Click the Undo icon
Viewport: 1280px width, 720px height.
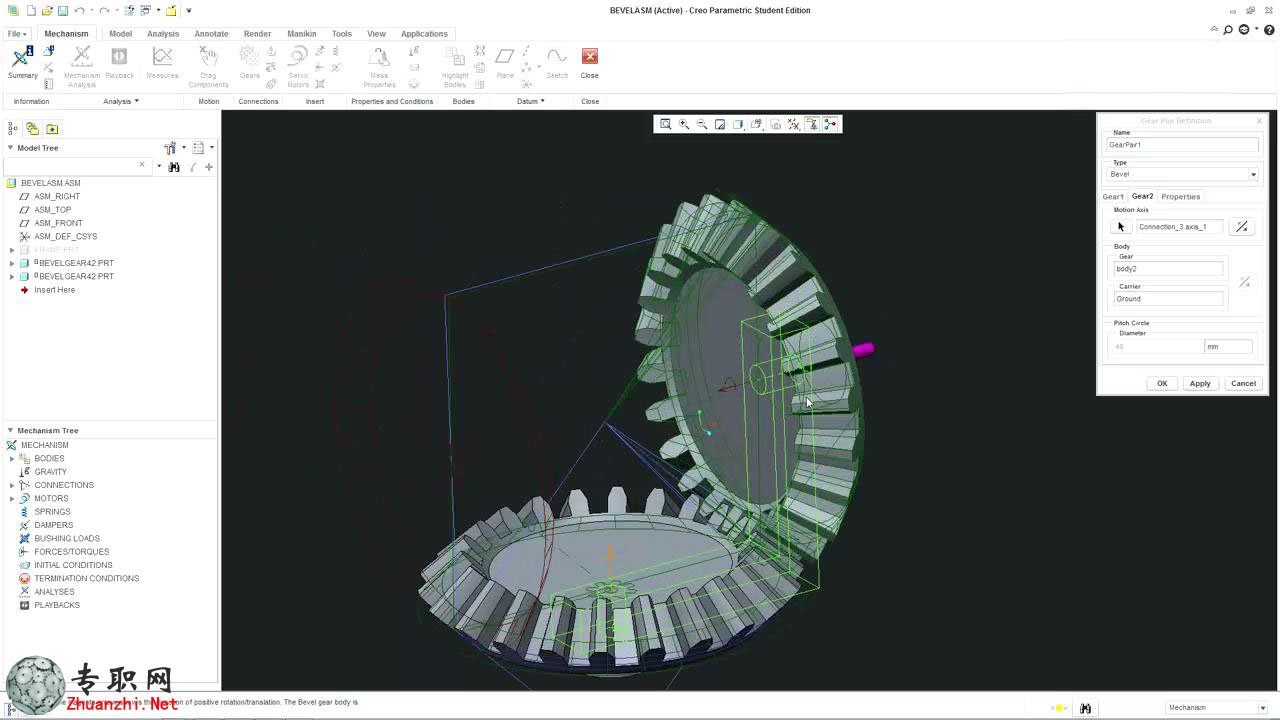(80, 10)
